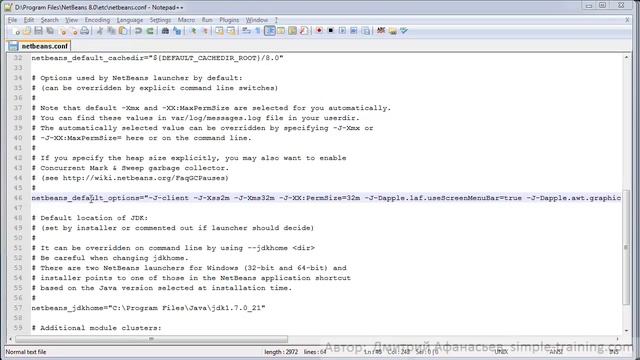The height and width of the screenshot is (360, 640).
Task: Click the Undo arrow icon
Action: [x=138, y=31]
